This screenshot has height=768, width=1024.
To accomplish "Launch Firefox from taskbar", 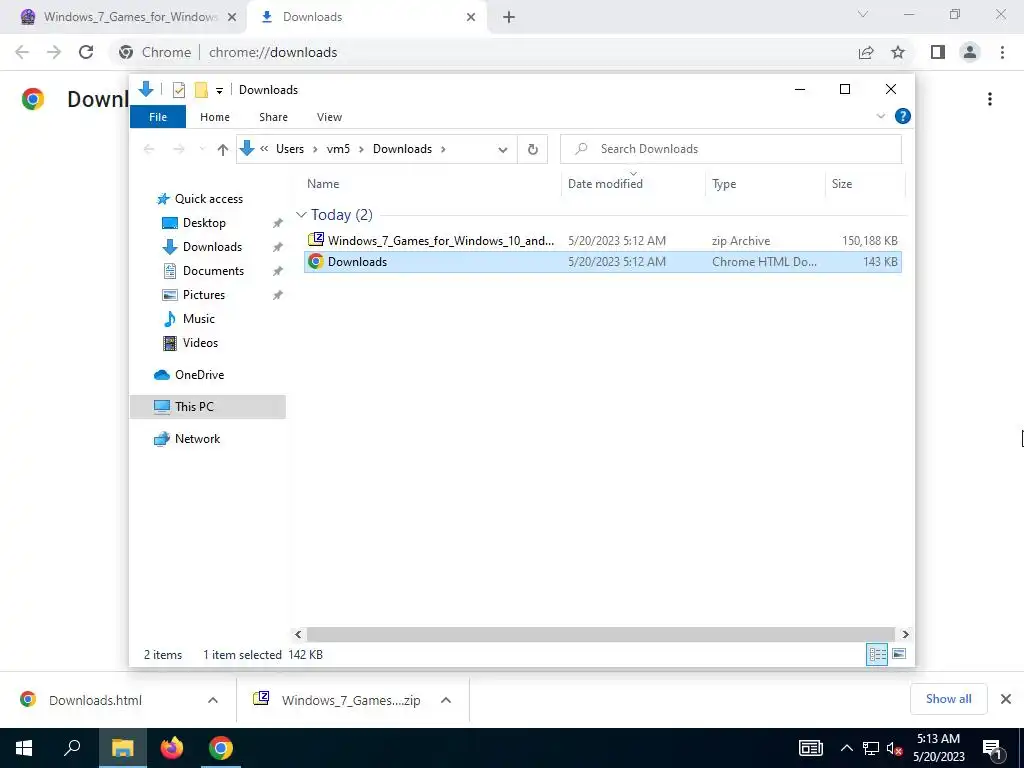I will [172, 748].
